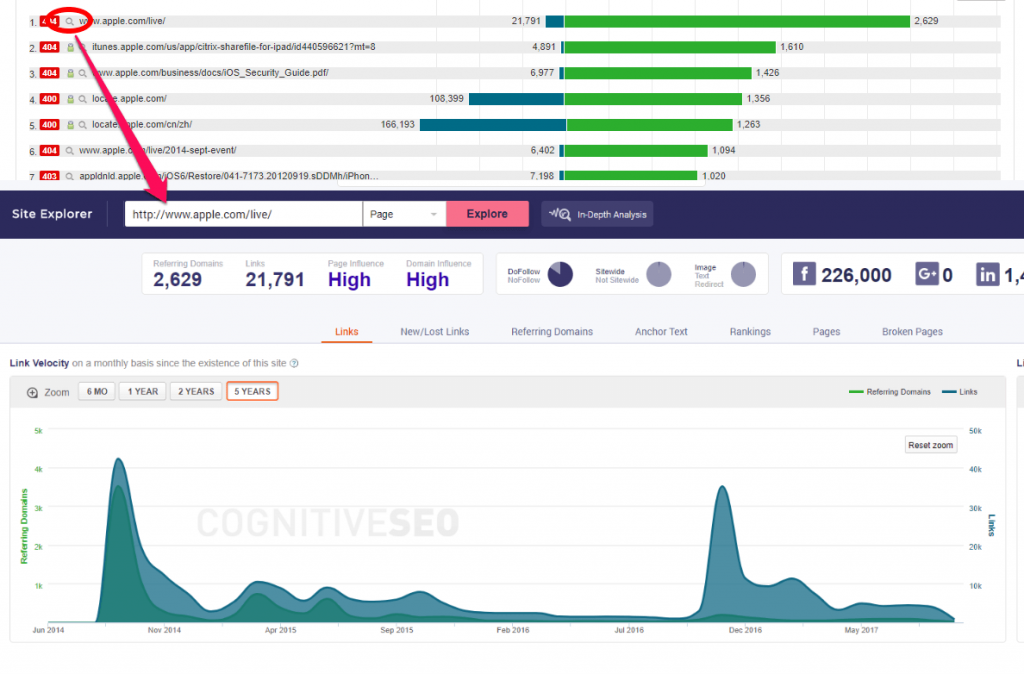Open the Referring Domains tab
Image resolution: width=1024 pixels, height=674 pixels.
[552, 332]
